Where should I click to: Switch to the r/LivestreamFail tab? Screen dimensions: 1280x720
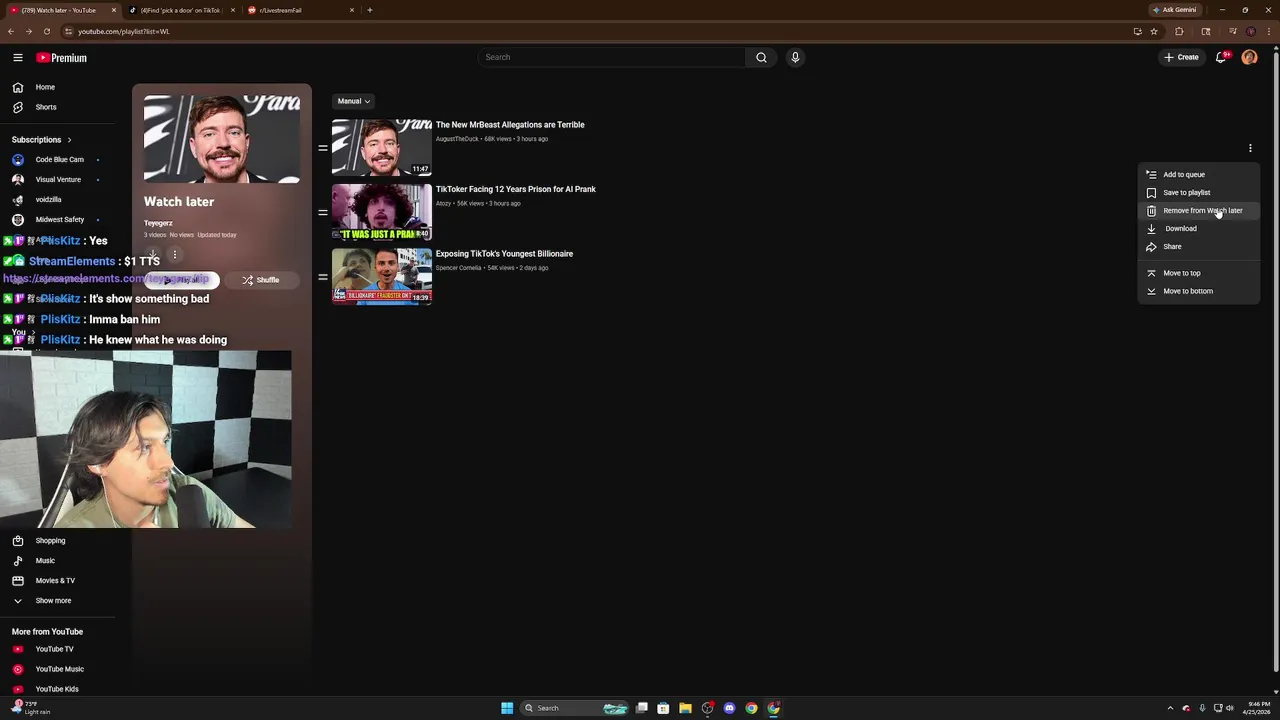point(298,10)
